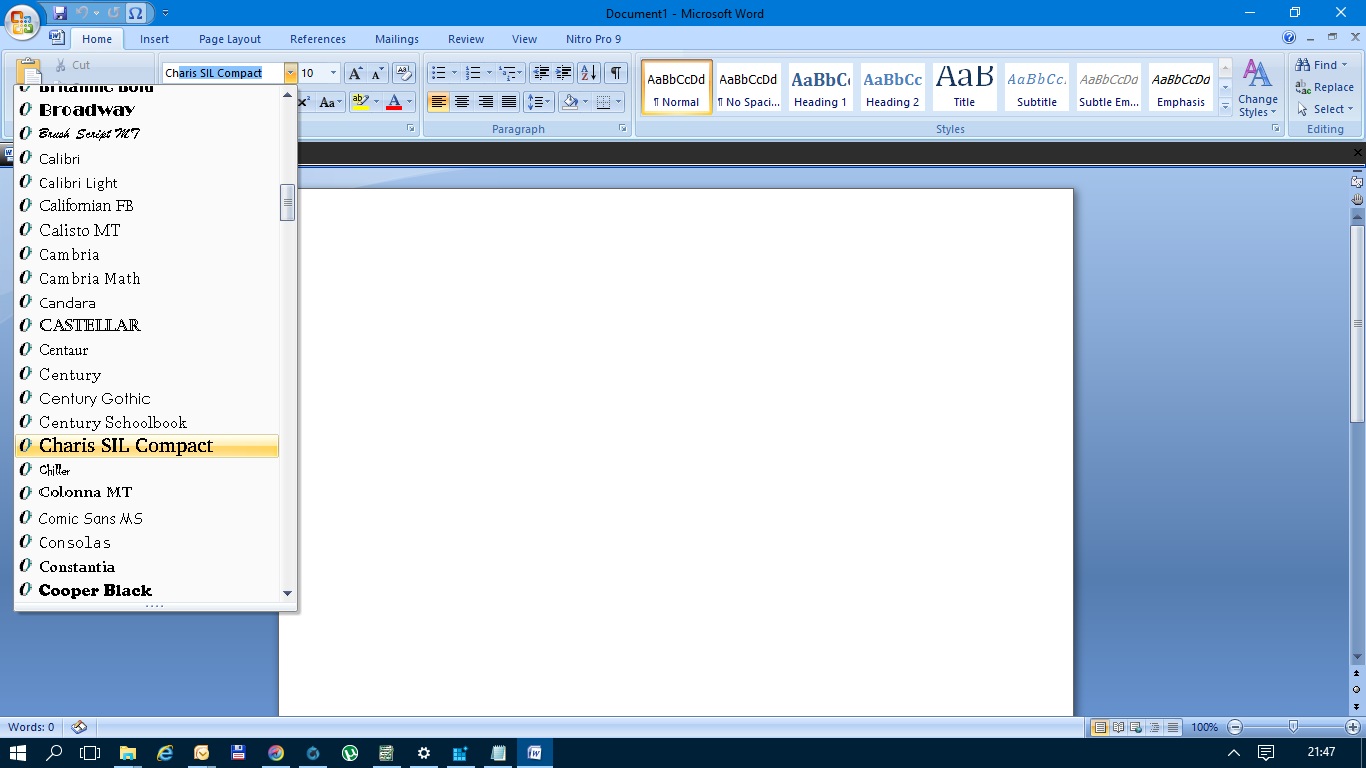Open Find dropdown arrow
The height and width of the screenshot is (768, 1366).
1345,65
